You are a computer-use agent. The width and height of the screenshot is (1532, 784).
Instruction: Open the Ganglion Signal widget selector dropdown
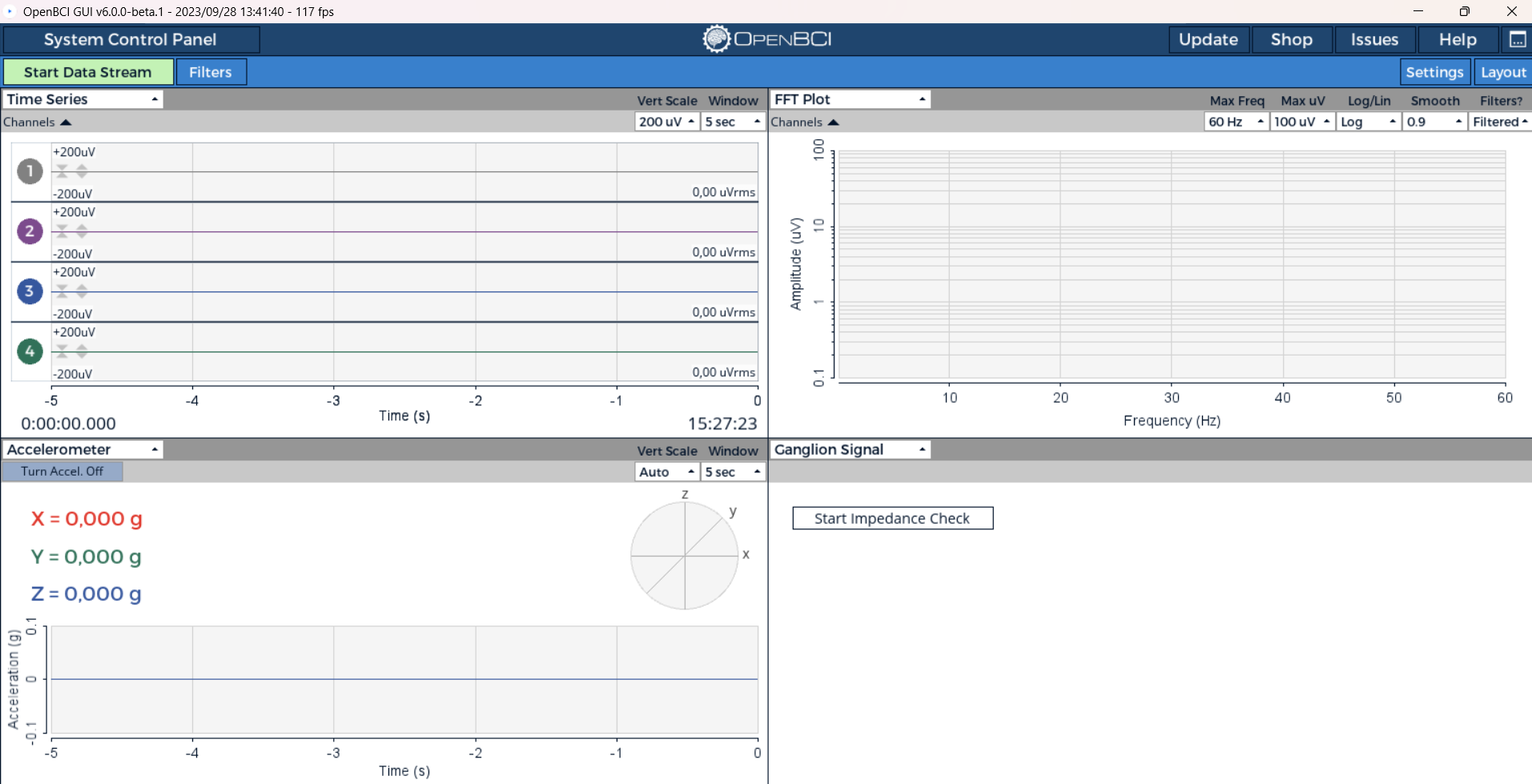850,450
